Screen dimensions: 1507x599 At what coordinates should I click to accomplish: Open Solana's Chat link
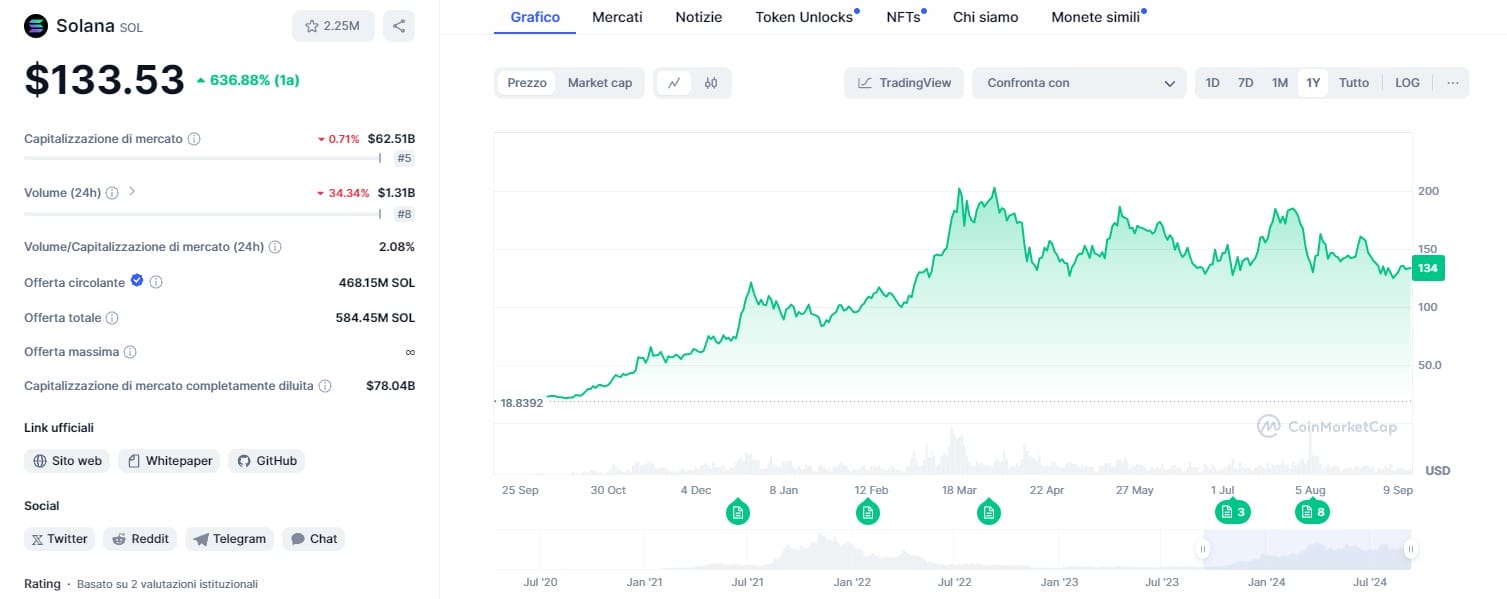[313, 539]
